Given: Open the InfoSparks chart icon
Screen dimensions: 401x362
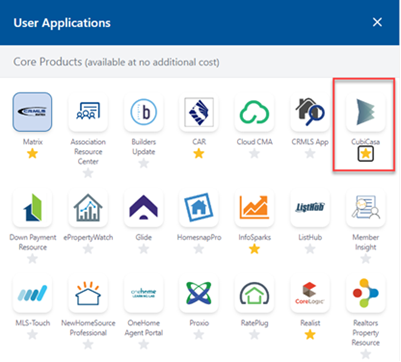Looking at the screenshot, I should click(255, 207).
